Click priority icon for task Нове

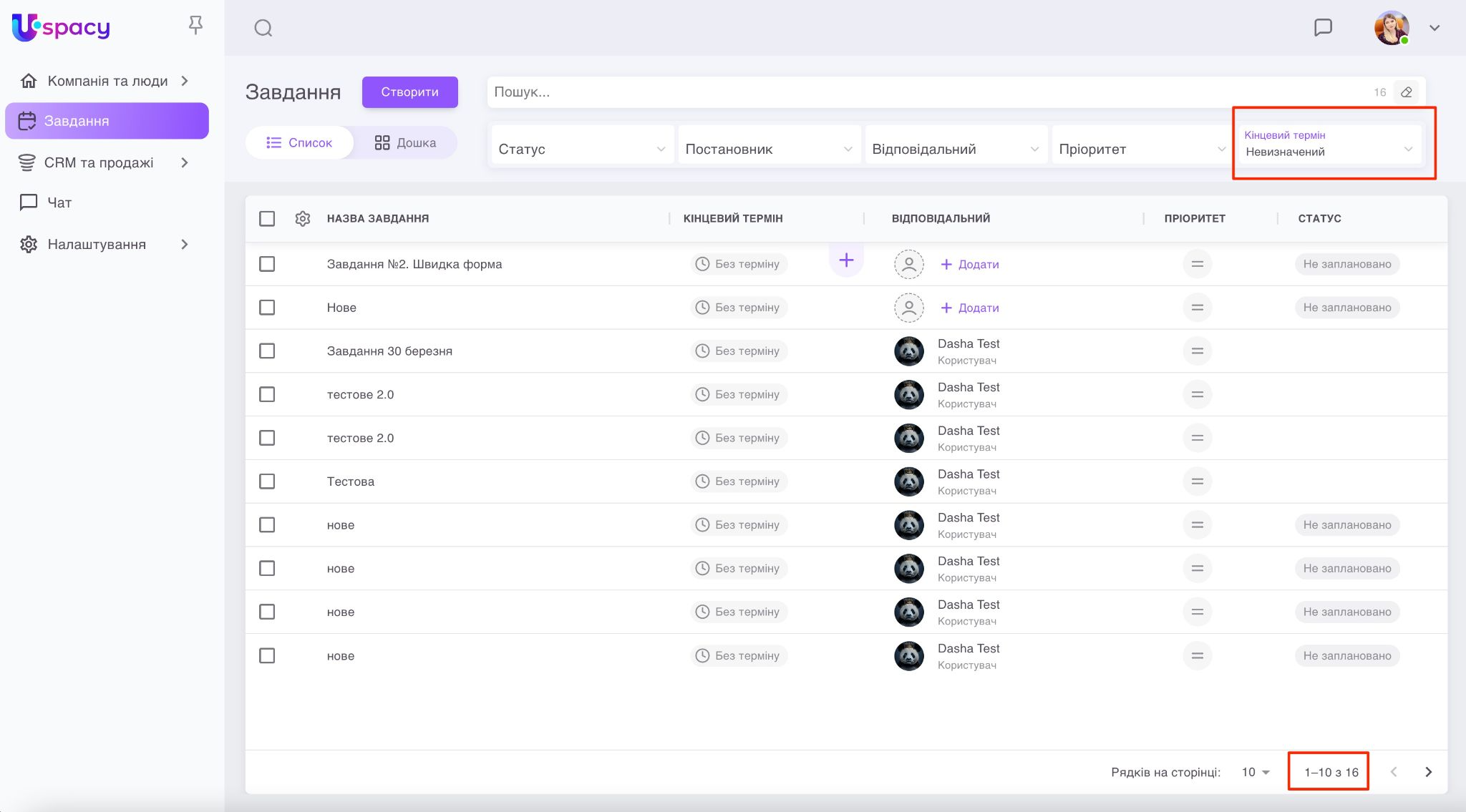coord(1197,308)
